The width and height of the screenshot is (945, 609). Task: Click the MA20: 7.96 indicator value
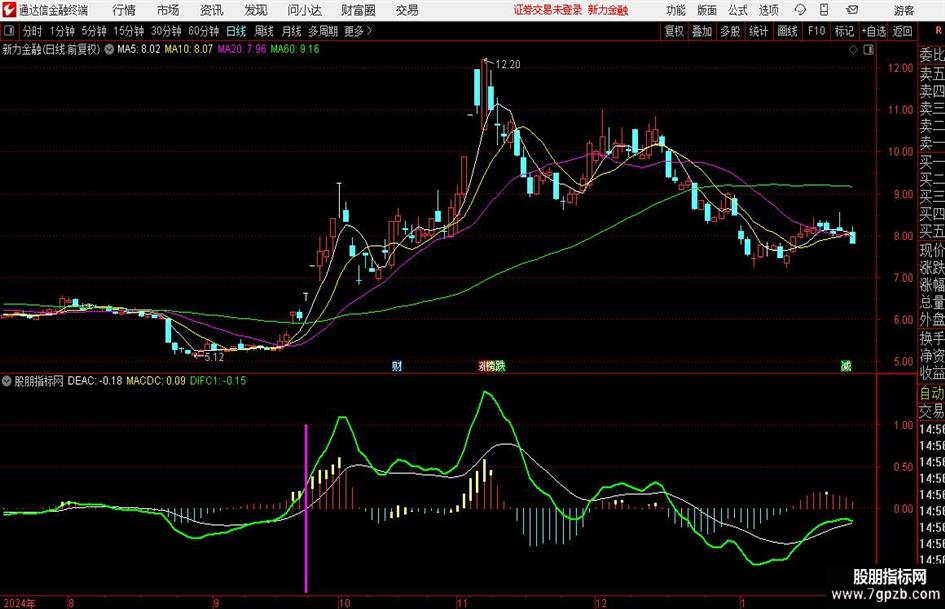pos(242,49)
